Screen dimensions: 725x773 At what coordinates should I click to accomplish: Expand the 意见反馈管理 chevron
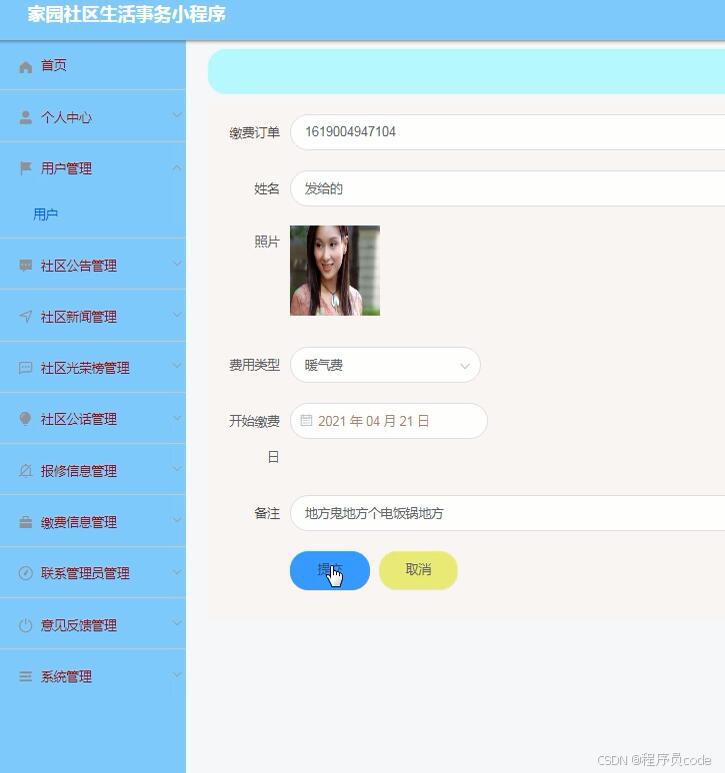[177, 623]
